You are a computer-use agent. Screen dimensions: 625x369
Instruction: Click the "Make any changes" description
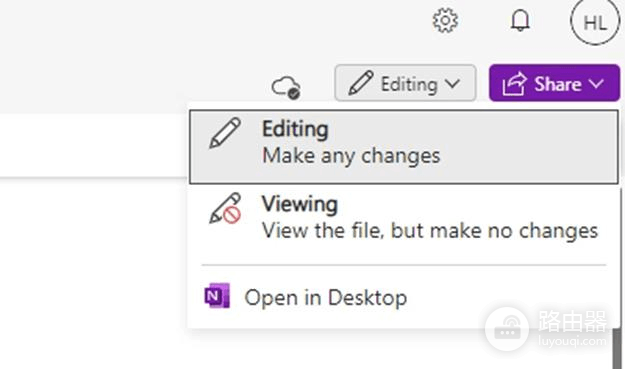(351, 155)
